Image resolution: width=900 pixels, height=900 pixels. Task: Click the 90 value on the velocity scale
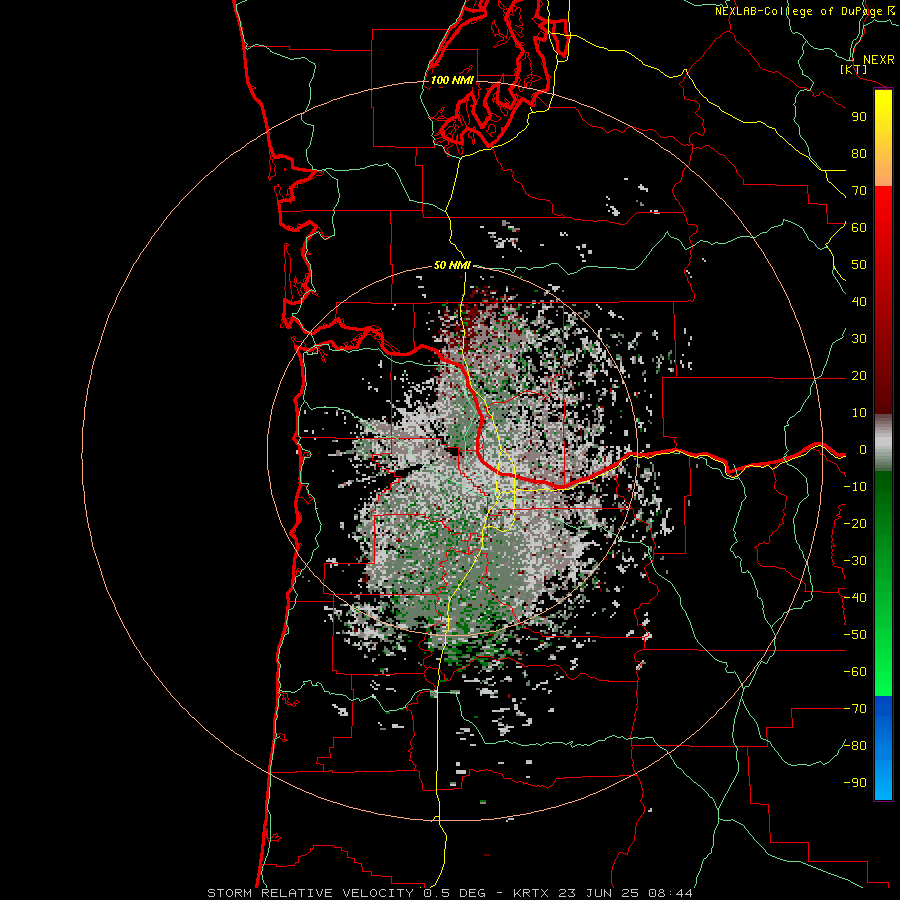point(859,117)
